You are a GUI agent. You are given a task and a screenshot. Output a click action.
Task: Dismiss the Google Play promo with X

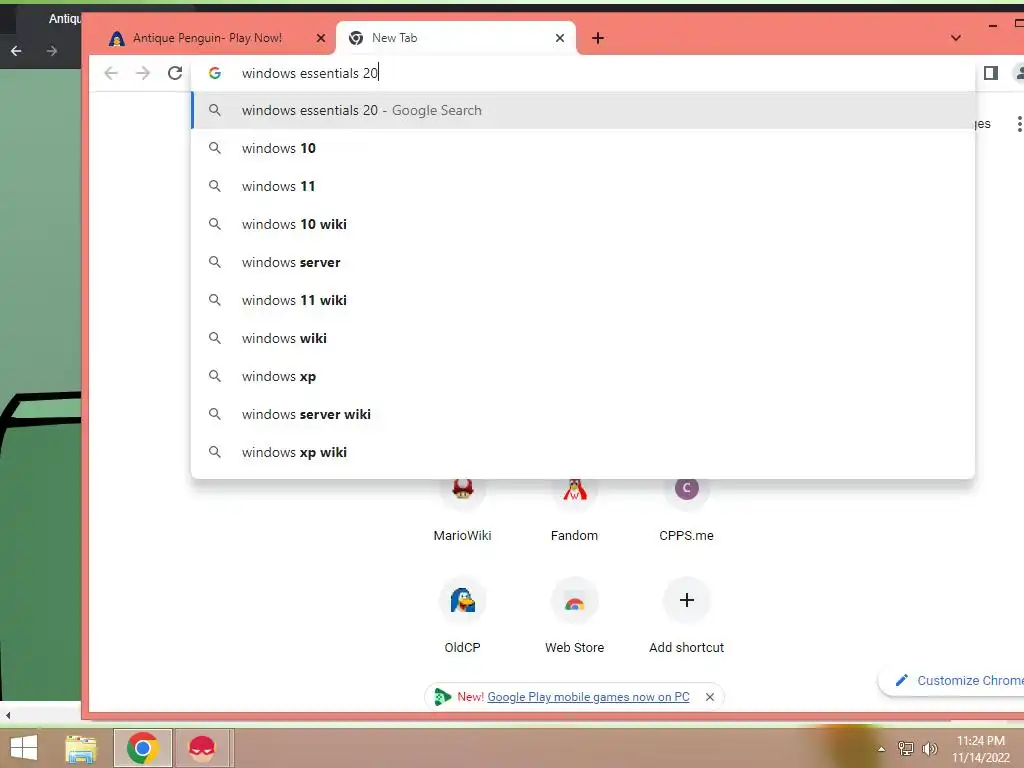710,697
